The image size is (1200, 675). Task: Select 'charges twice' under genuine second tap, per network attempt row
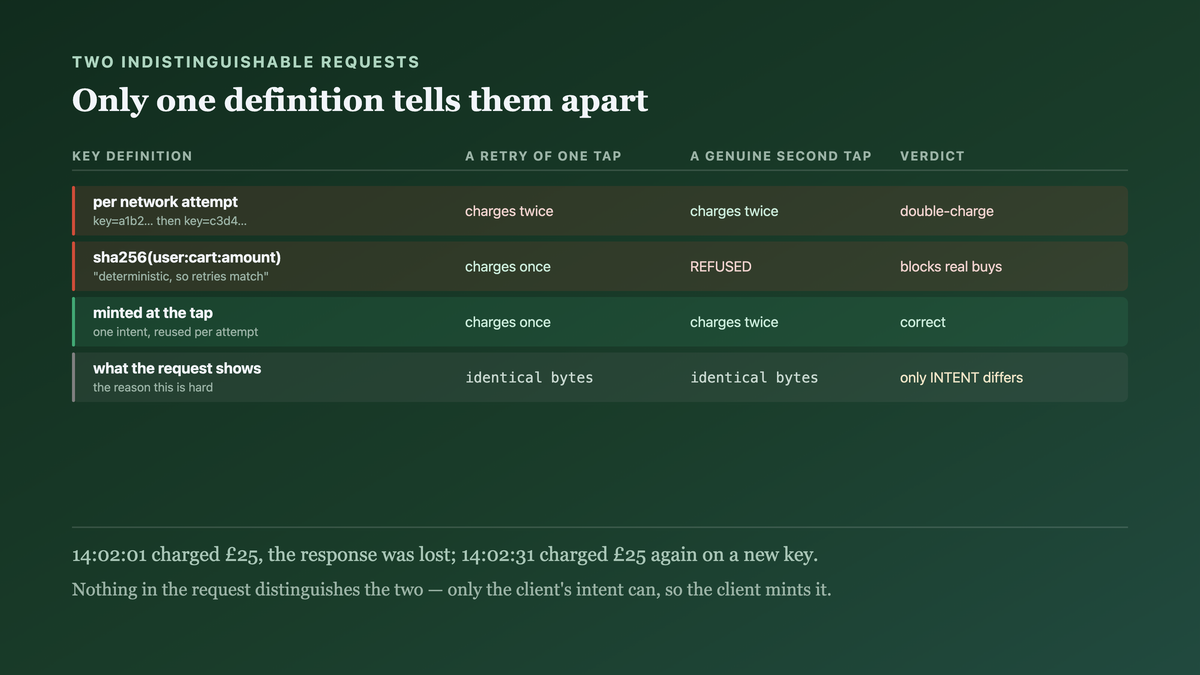pos(734,211)
